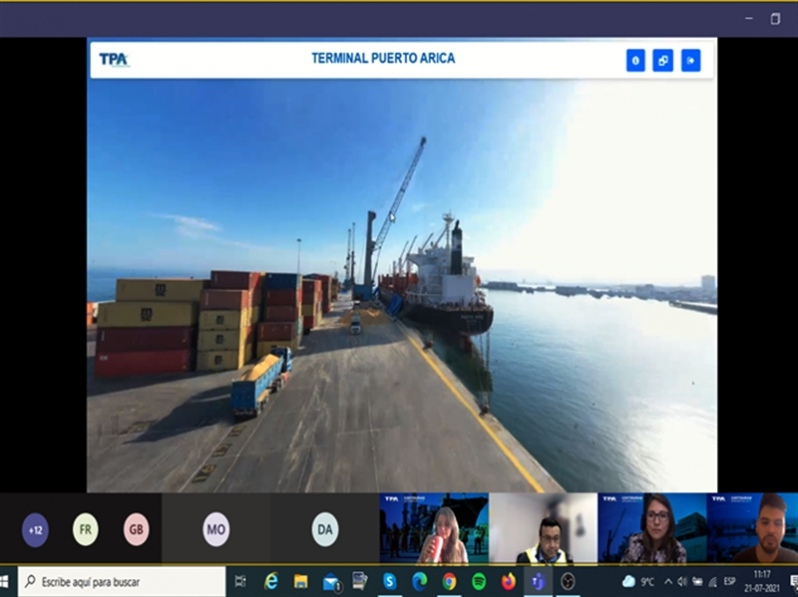The image size is (798, 597).
Task: Open the +12 more participants badge
Action: (x=35, y=530)
